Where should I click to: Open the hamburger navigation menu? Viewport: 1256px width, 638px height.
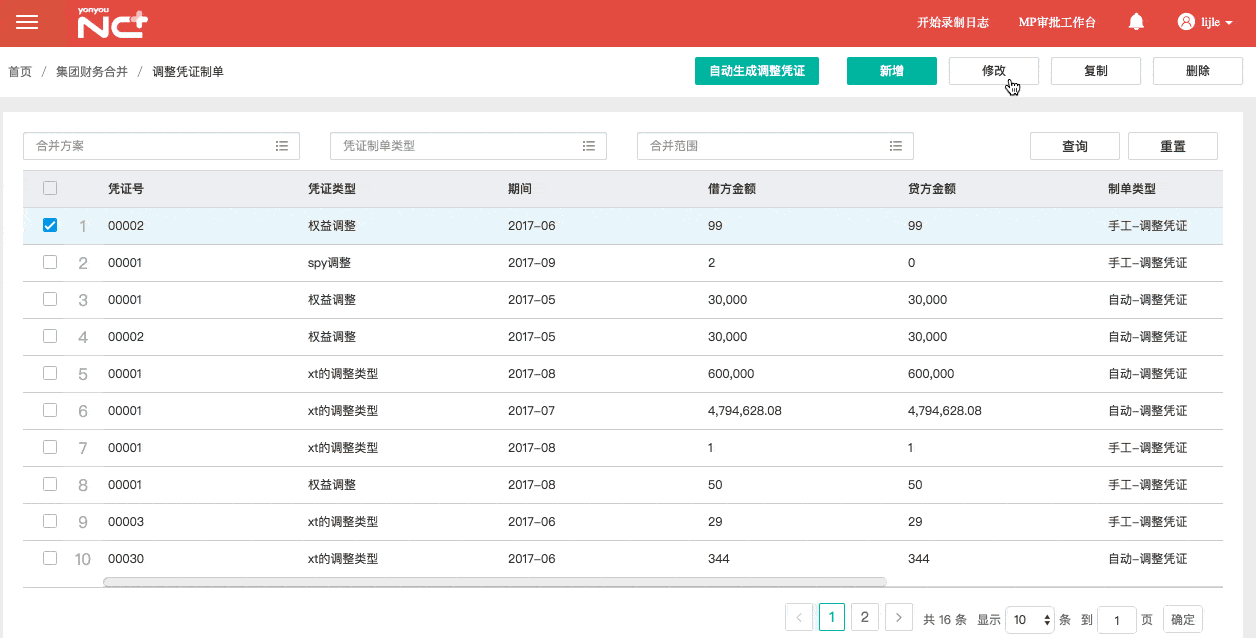pos(27,22)
